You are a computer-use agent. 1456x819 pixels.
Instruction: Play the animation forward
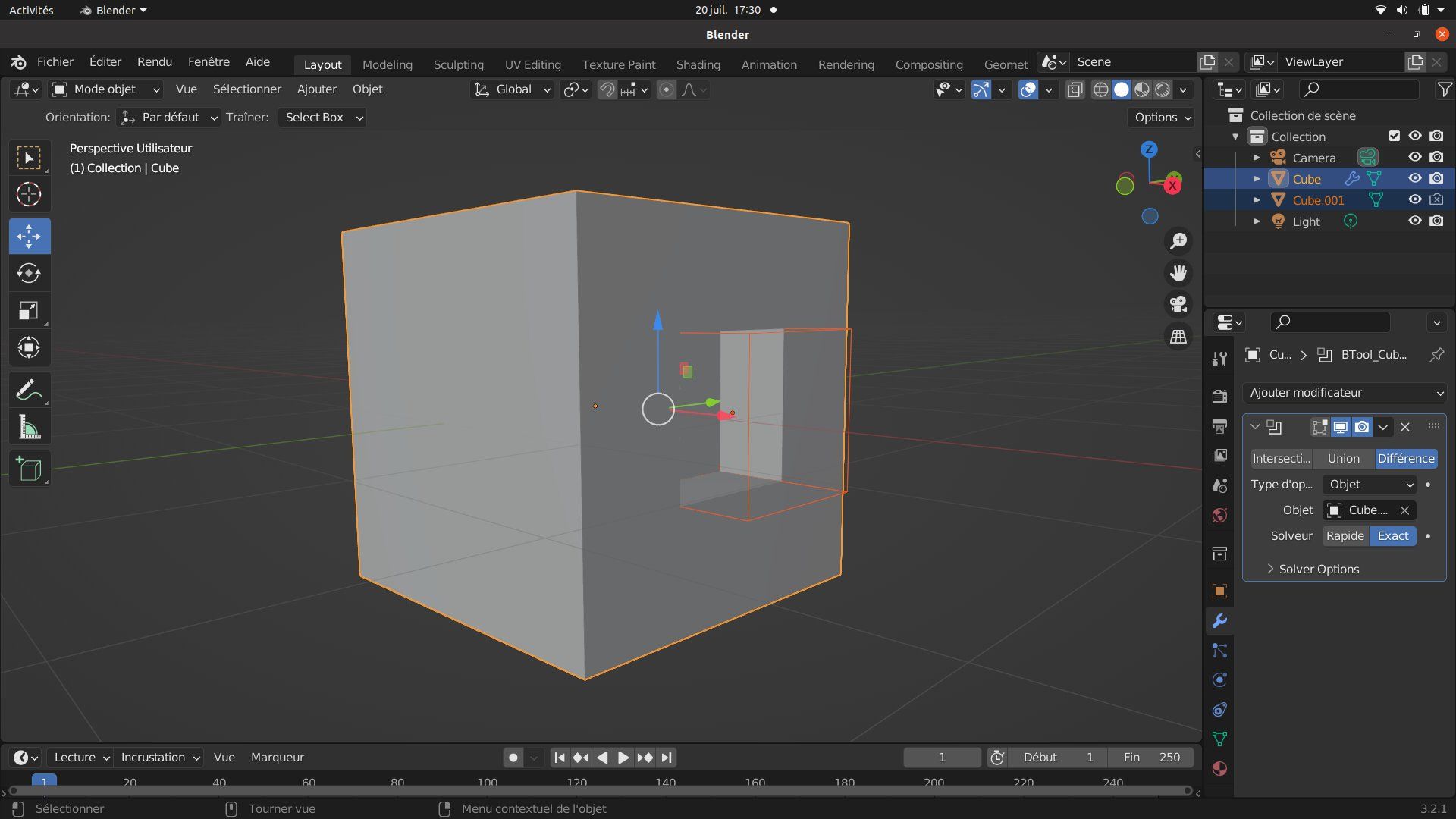pos(623,758)
